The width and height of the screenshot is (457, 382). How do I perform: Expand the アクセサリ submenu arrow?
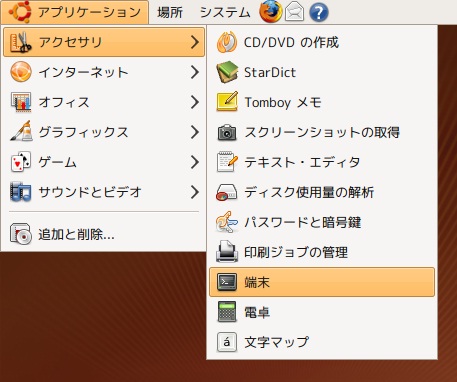[x=195, y=42]
